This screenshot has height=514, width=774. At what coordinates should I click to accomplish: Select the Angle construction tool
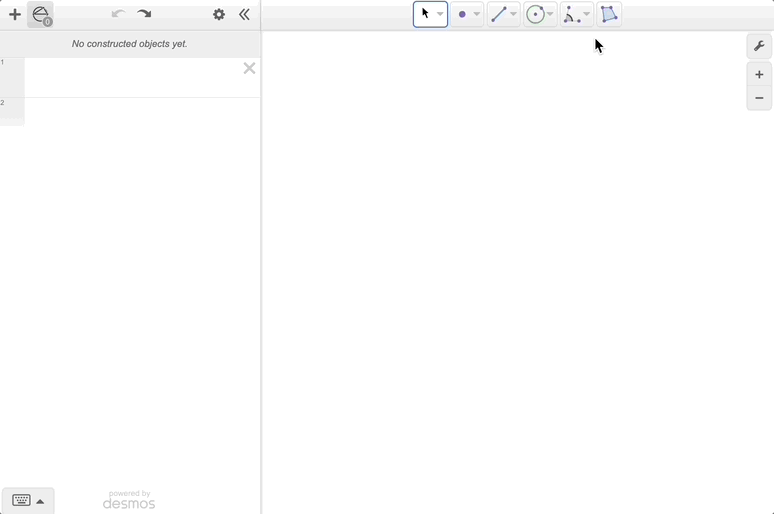click(x=571, y=15)
